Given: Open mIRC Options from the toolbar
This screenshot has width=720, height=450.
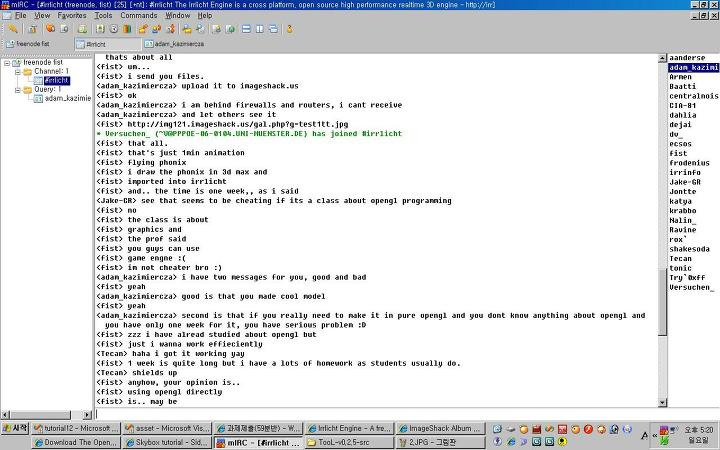Looking at the screenshot, I should [x=32, y=29].
